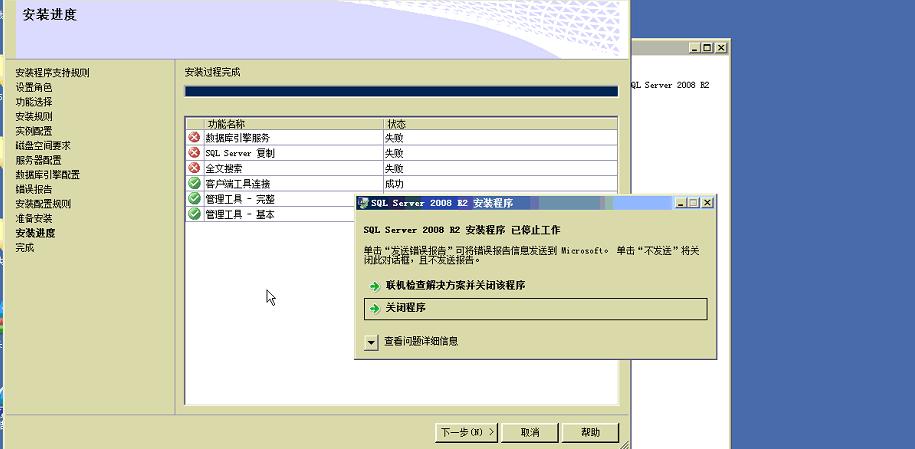This screenshot has height=449, width=915.
Task: Click the failed icon beside SQL Server 复制
Action: click(194, 152)
